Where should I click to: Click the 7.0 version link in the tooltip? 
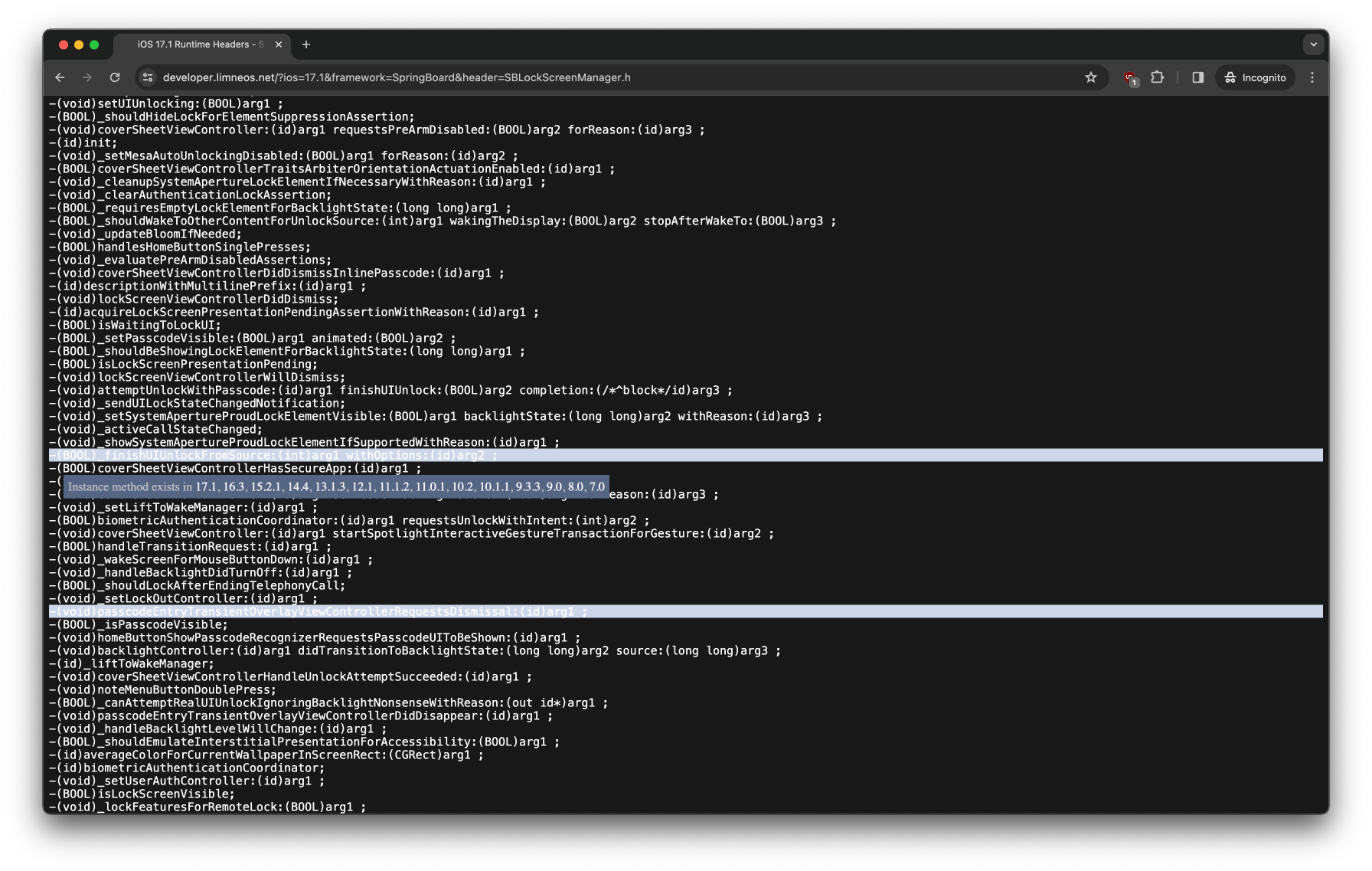596,486
